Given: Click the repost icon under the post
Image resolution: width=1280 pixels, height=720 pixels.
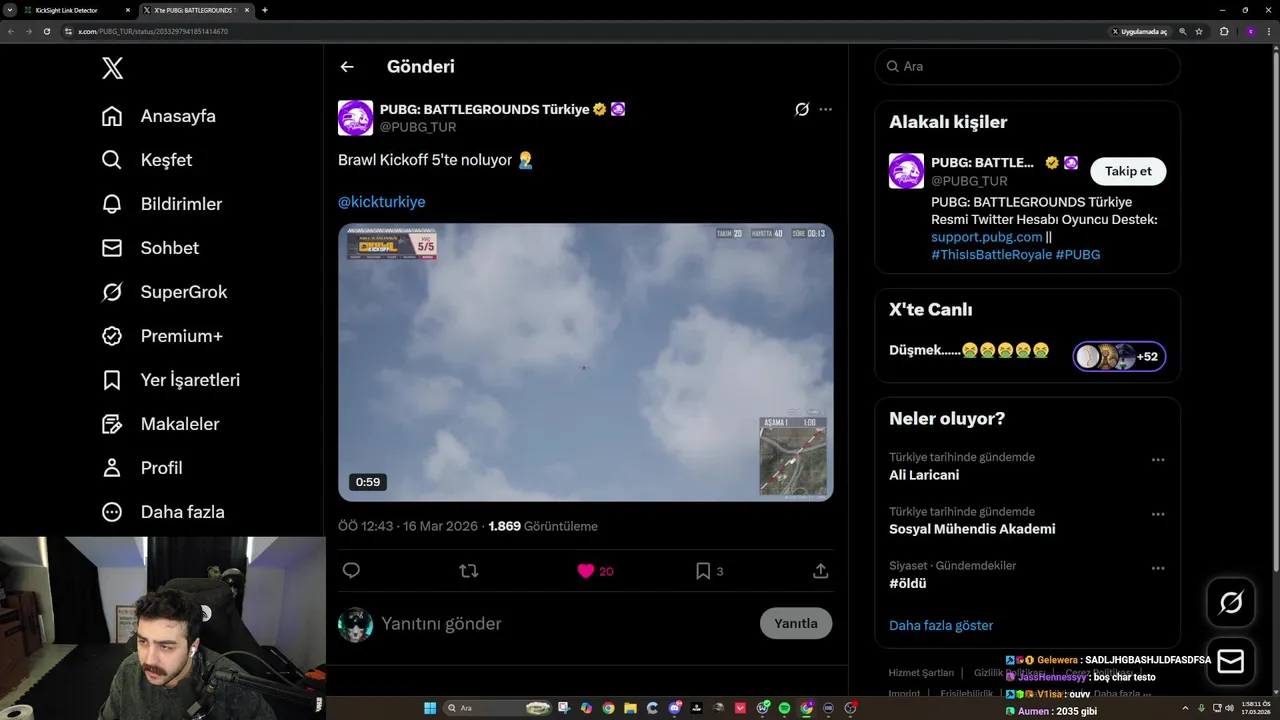Looking at the screenshot, I should click(x=468, y=571).
